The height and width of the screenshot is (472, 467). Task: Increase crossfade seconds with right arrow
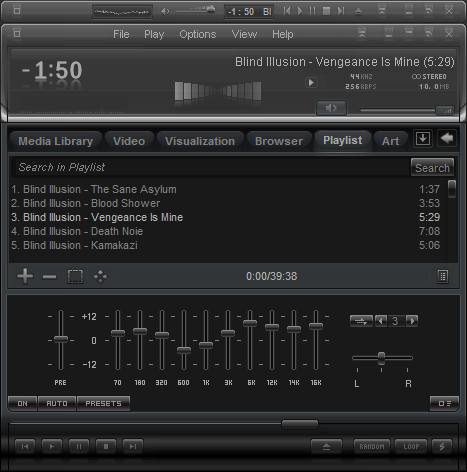[412, 321]
